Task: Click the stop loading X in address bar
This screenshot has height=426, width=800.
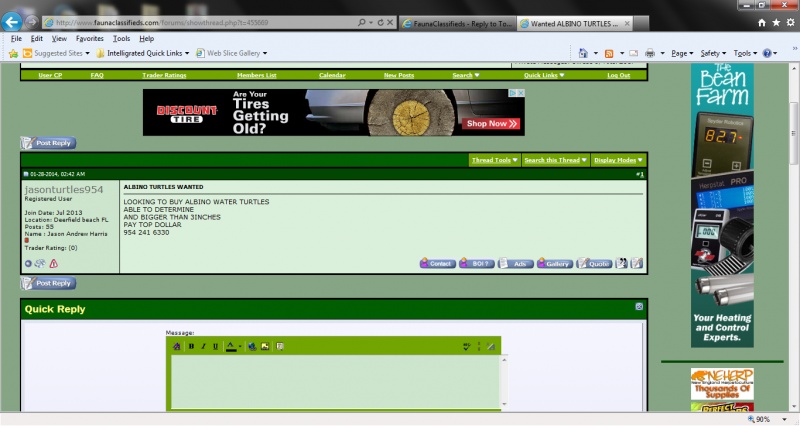Action: click(x=390, y=22)
